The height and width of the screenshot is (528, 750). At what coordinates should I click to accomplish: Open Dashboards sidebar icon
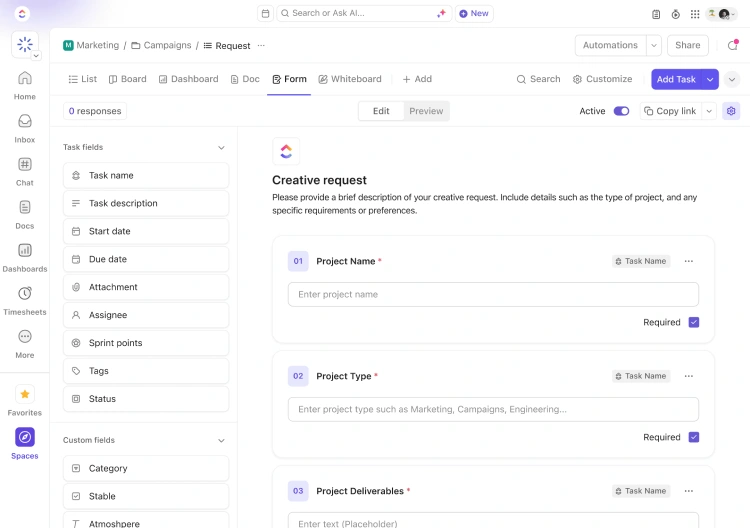[x=25, y=251]
